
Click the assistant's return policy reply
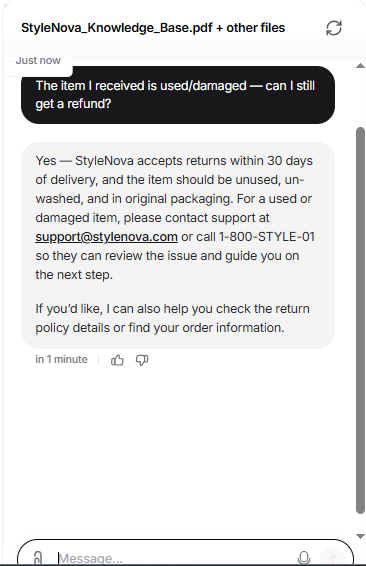[x=178, y=245]
